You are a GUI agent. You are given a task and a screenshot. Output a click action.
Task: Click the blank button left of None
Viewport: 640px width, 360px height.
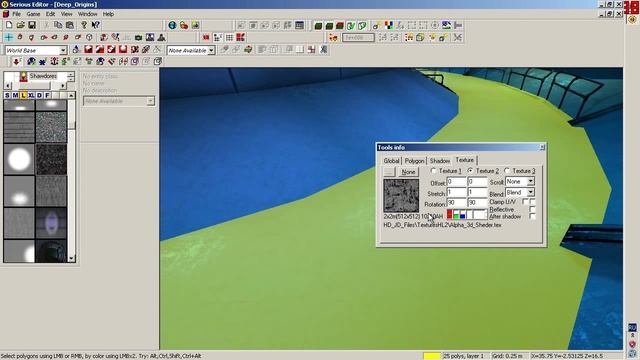tap(389, 172)
